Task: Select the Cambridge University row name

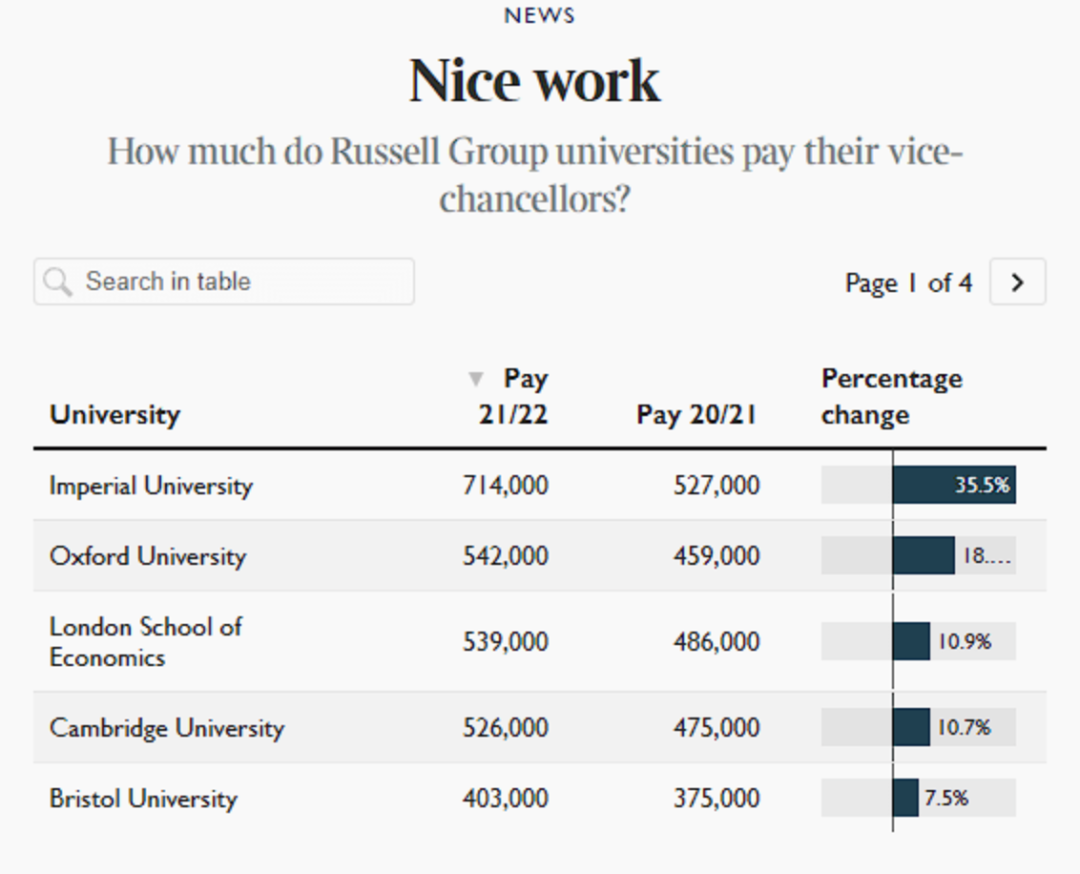Action: tap(167, 727)
